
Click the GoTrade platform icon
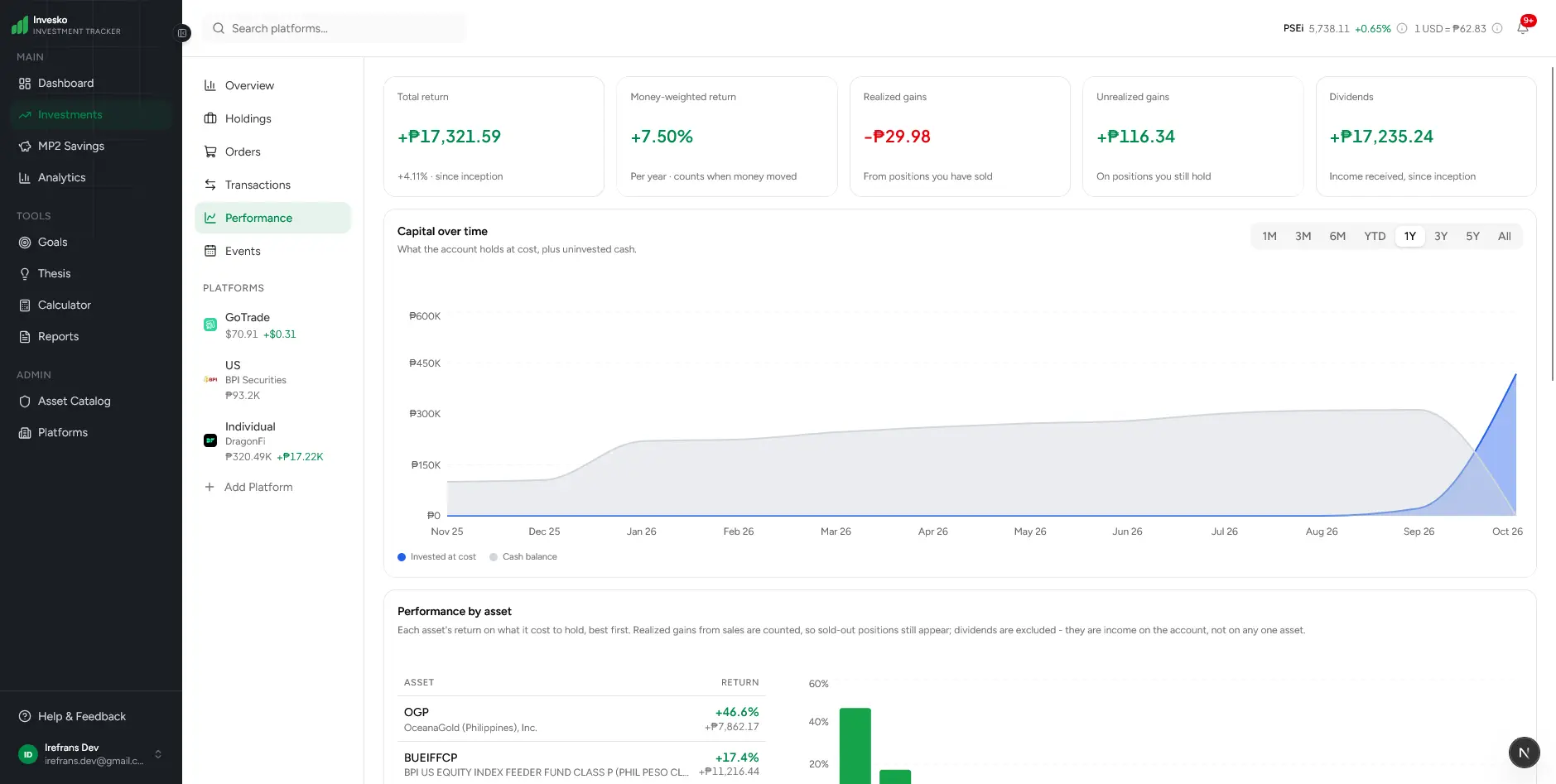pos(210,325)
